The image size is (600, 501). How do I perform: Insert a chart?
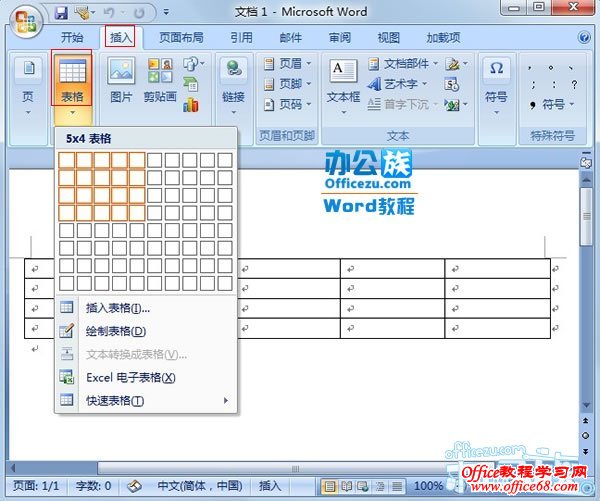(x=191, y=104)
